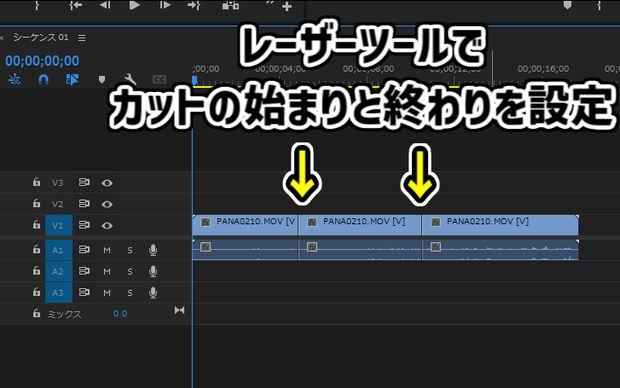This screenshot has height=388, width=620.
Task: Click the blue playhead on the time ruler
Action: coord(195,81)
